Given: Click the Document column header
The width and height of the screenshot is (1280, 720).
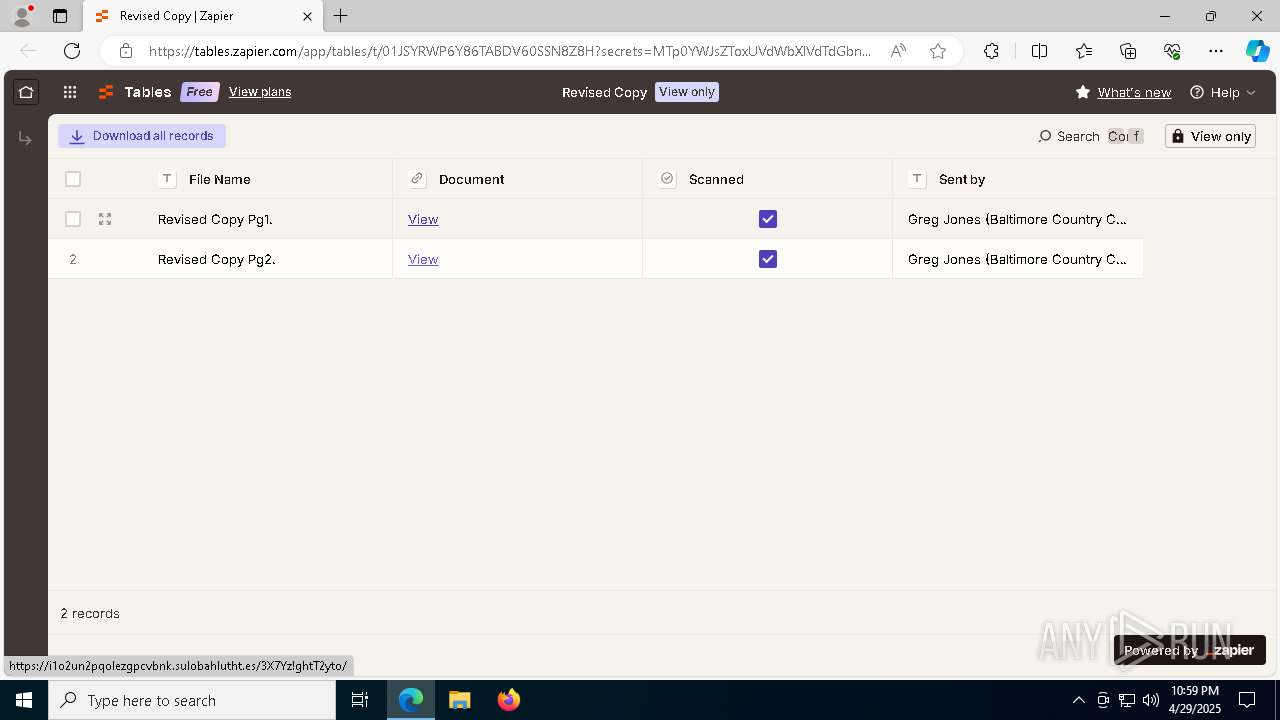Looking at the screenshot, I should (x=518, y=179).
